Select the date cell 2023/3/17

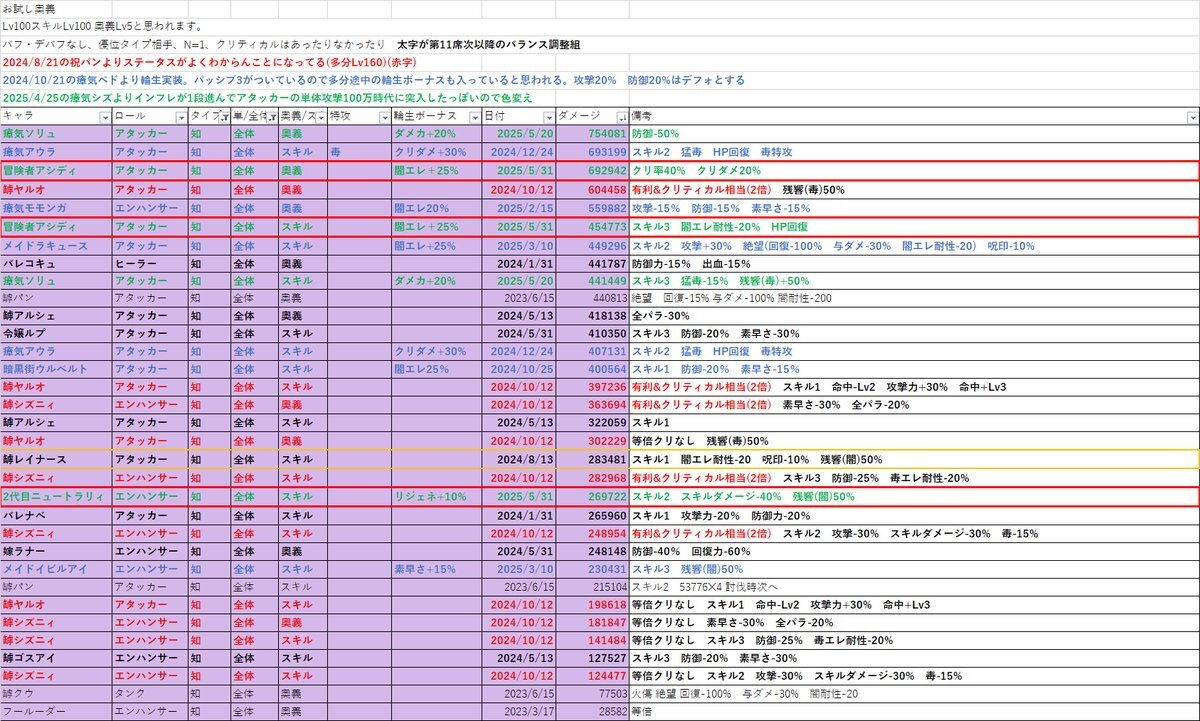click(518, 712)
